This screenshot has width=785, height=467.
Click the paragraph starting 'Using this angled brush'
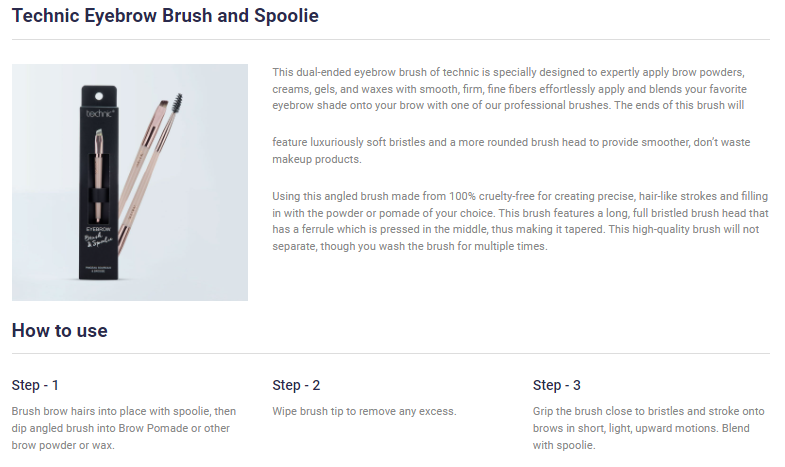pyautogui.click(x=520, y=221)
